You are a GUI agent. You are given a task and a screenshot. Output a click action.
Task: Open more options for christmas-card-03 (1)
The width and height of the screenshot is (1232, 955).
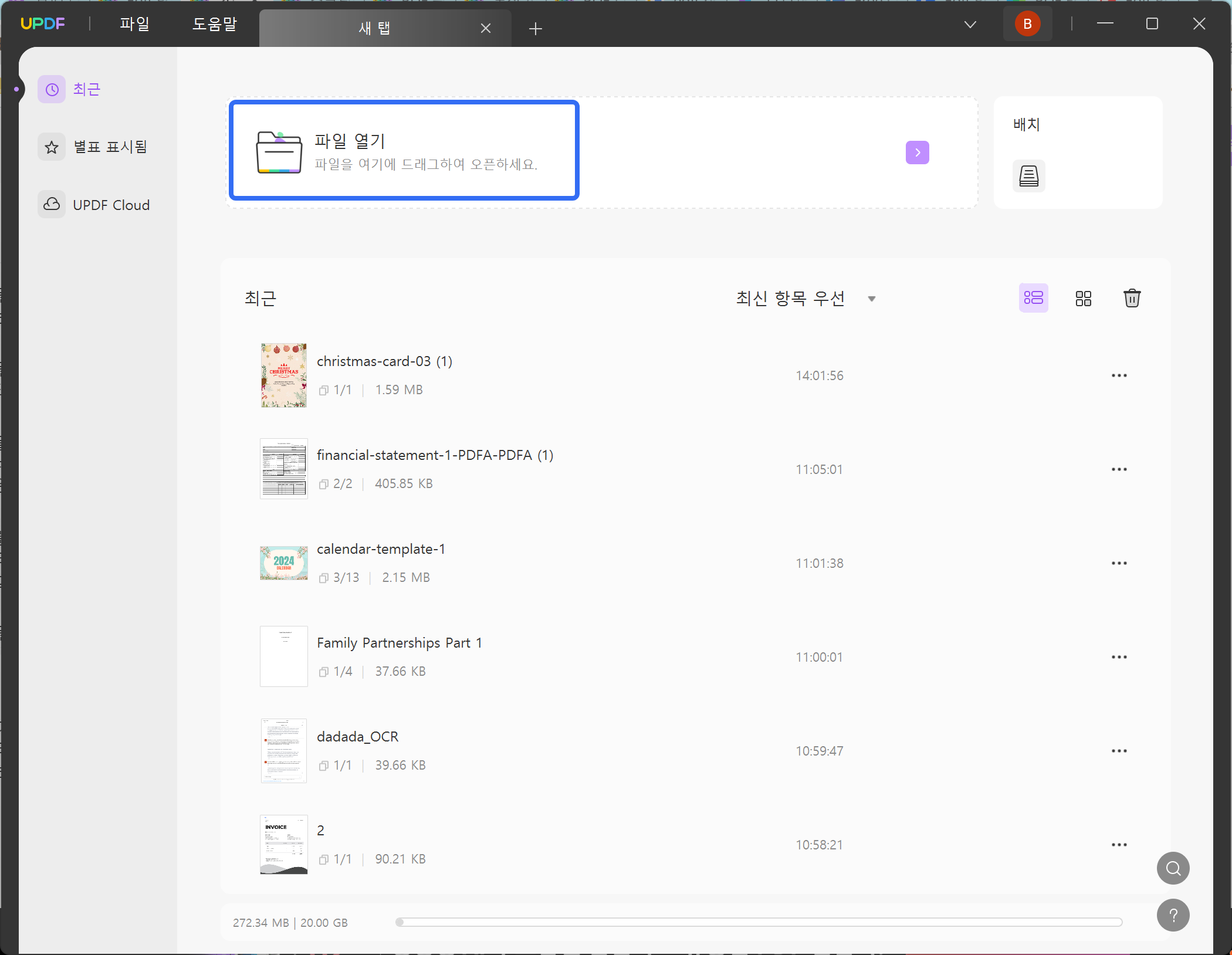[x=1119, y=375]
